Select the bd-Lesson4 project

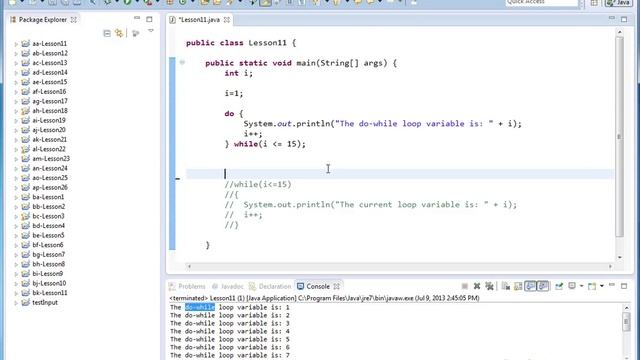48,226
